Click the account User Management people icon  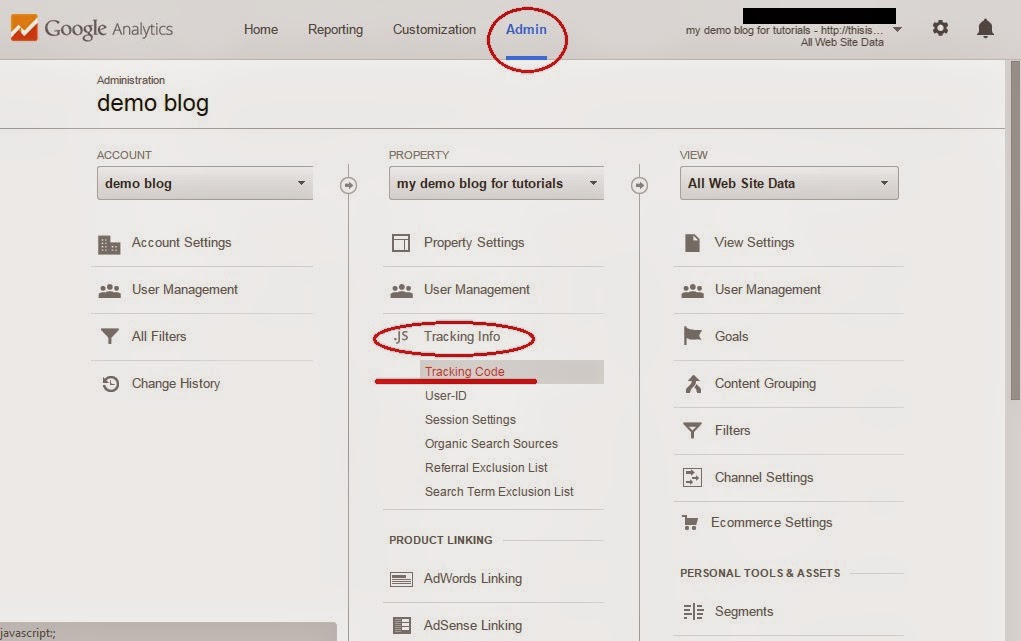(x=109, y=291)
